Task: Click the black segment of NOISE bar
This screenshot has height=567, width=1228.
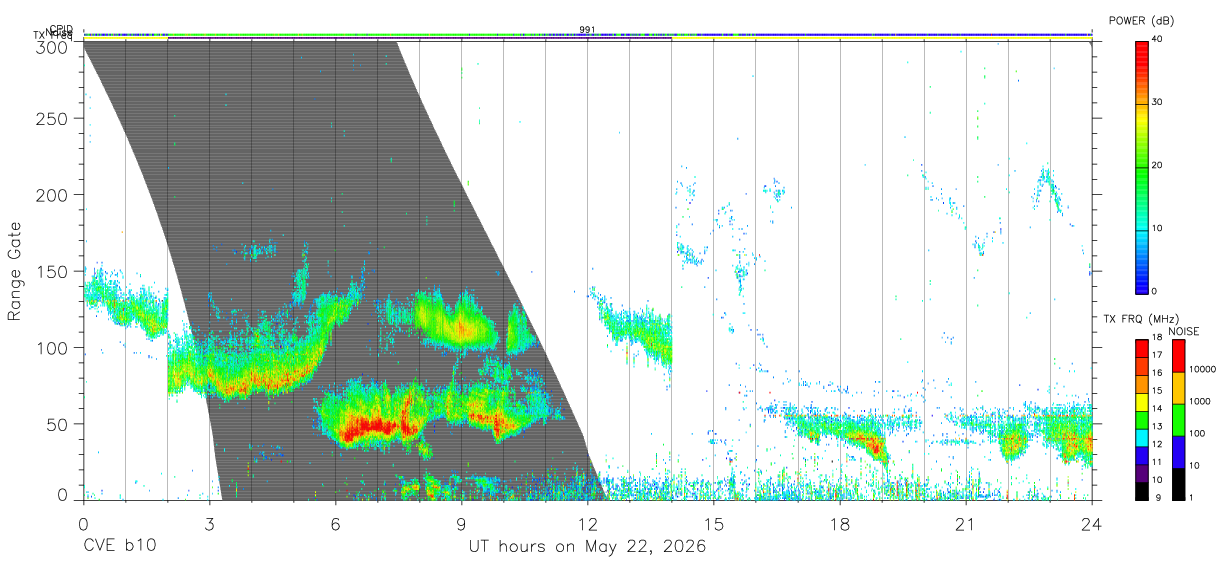Action: 1178,484
